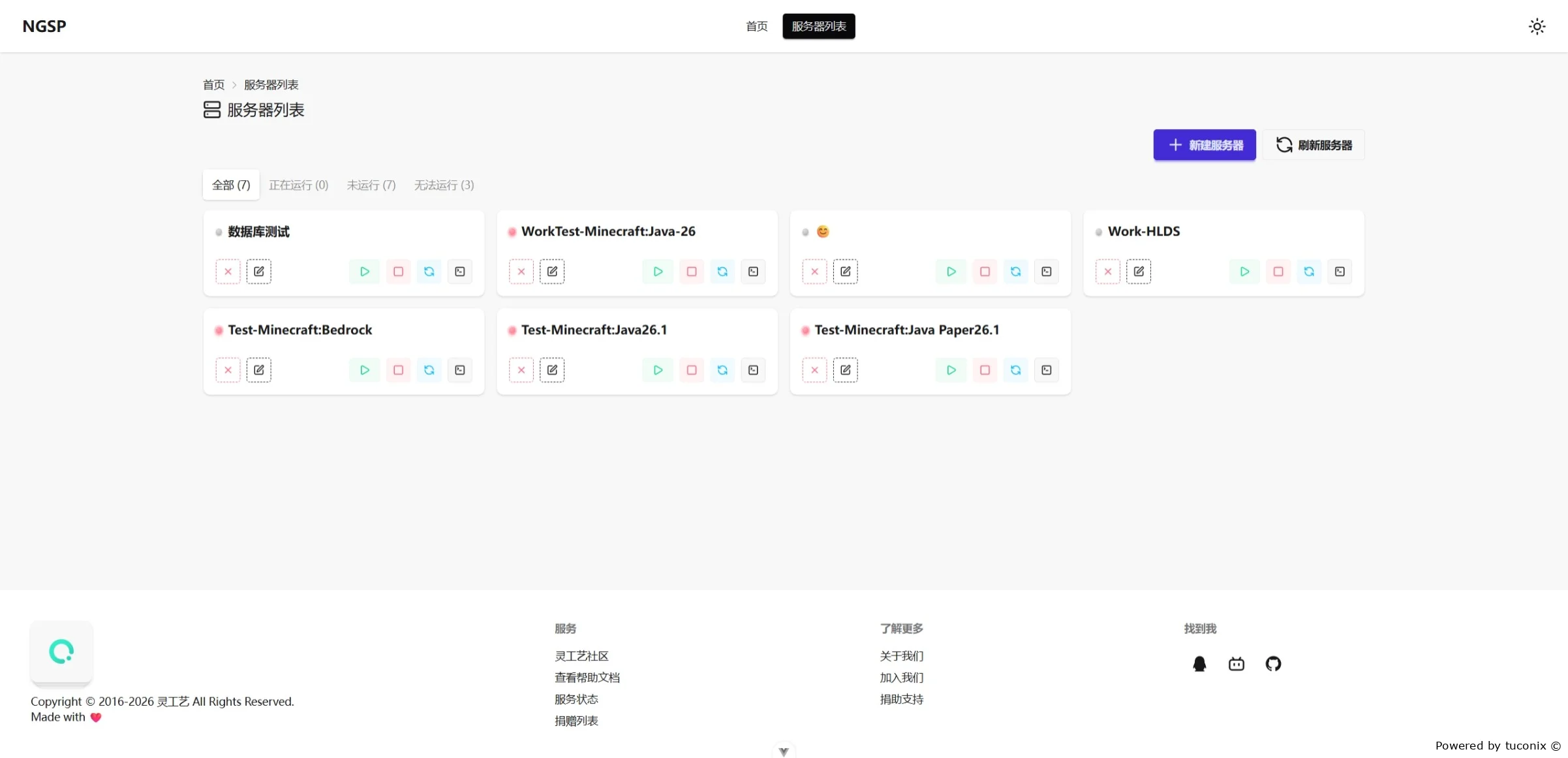Select the 无法运行 (3) tab
Viewport: 1568px width, 758px height.
[444, 185]
